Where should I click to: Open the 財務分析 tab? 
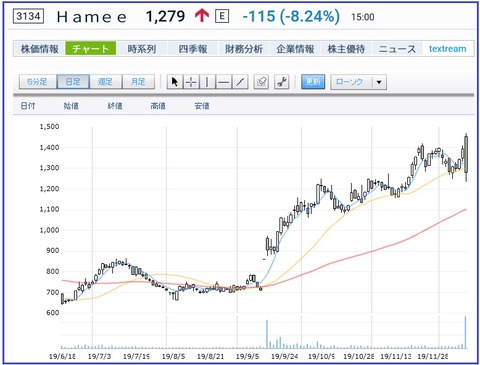244,49
